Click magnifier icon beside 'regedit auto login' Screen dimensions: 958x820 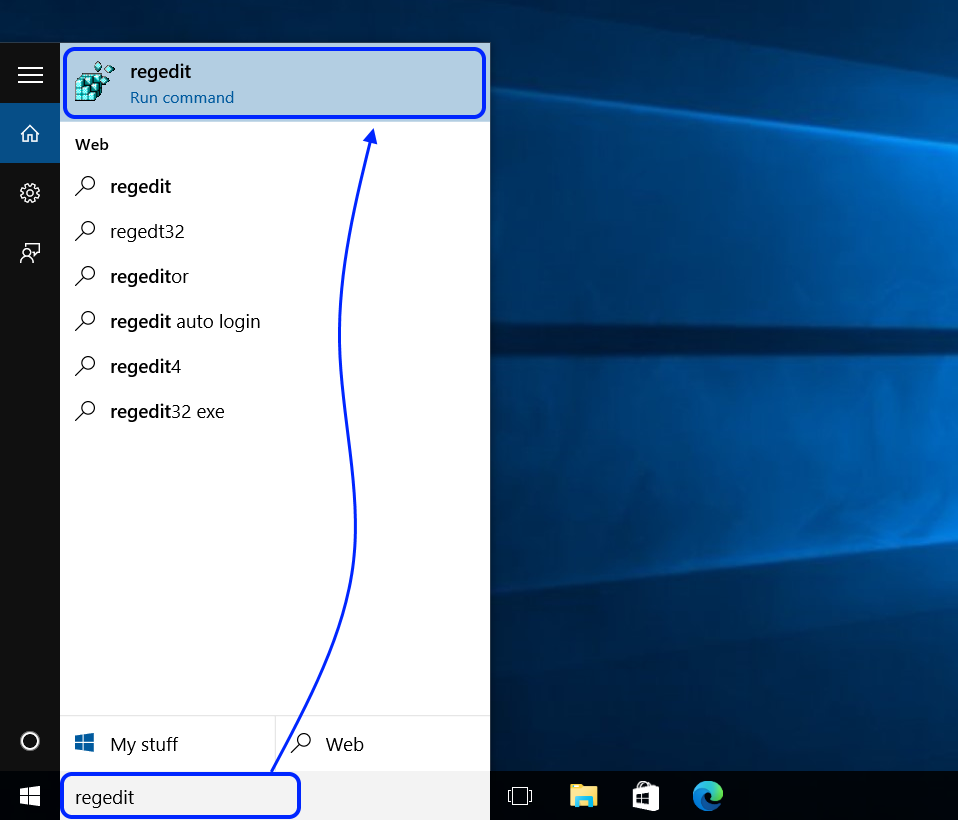click(x=86, y=321)
